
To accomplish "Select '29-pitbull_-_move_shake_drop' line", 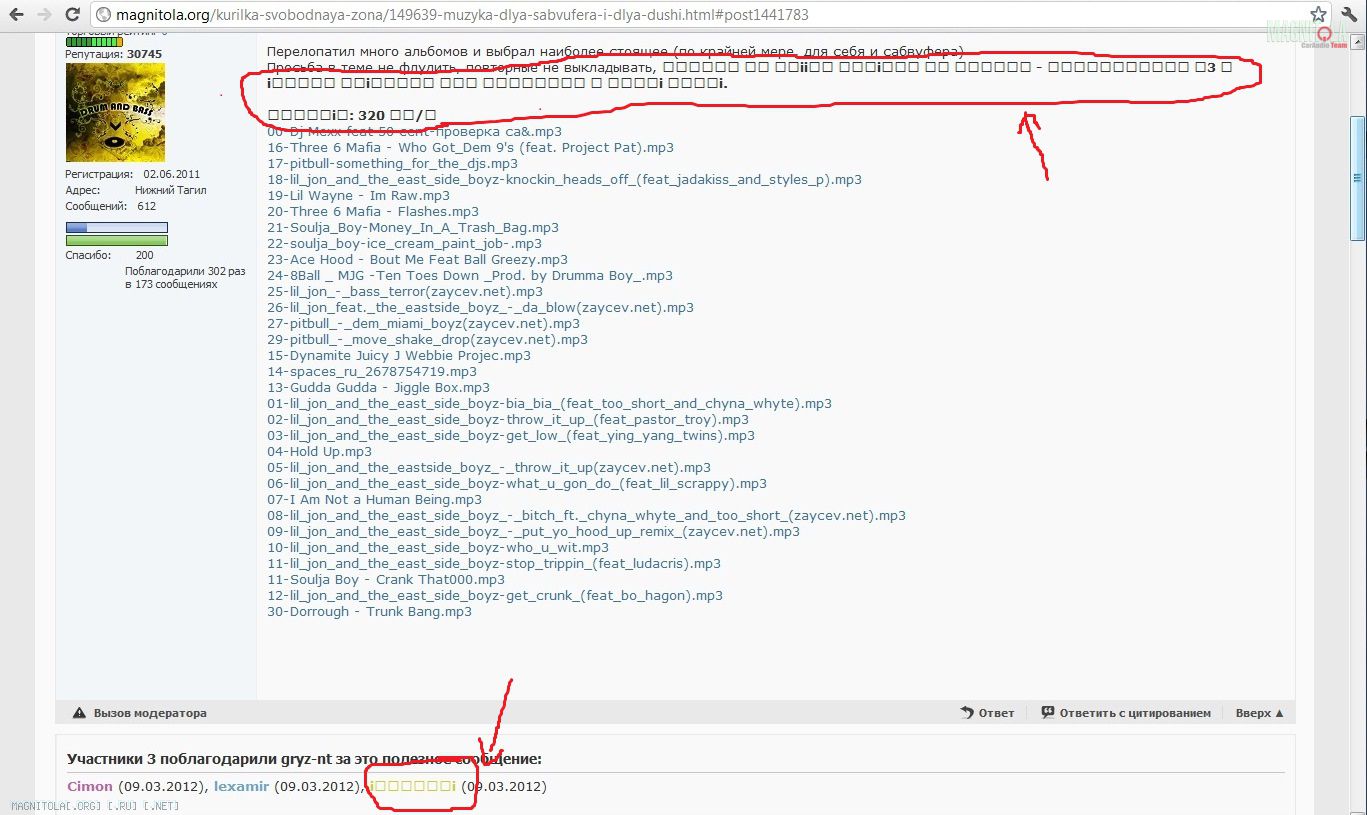I will point(427,340).
